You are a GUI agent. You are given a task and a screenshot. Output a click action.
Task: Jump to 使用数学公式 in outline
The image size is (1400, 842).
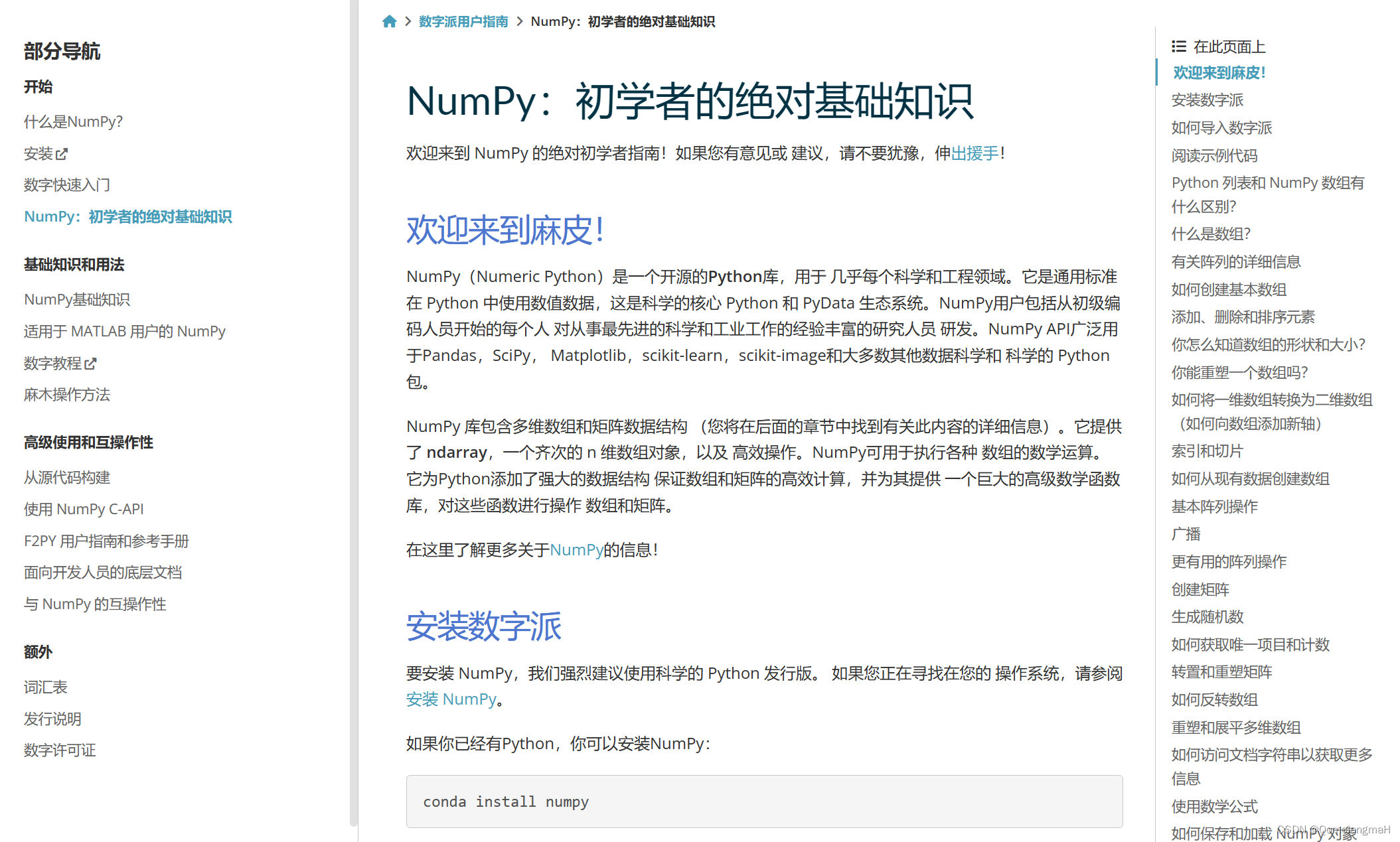coord(1214,806)
